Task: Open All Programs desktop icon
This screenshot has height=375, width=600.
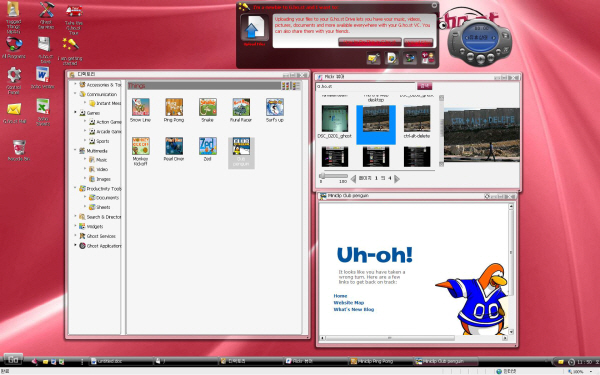Action: pyautogui.click(x=14, y=44)
